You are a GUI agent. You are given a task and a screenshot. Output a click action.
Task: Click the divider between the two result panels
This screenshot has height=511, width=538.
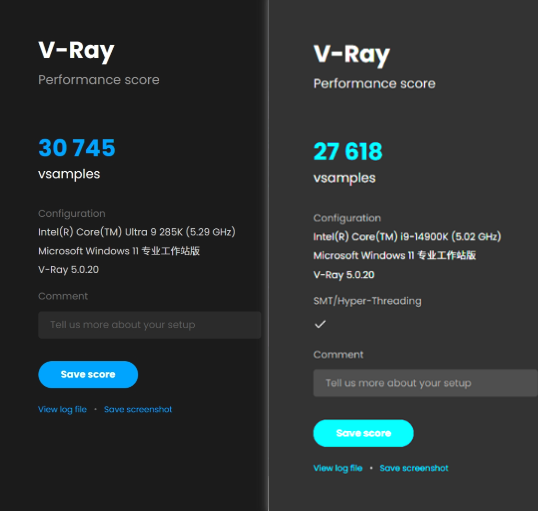pos(268,255)
